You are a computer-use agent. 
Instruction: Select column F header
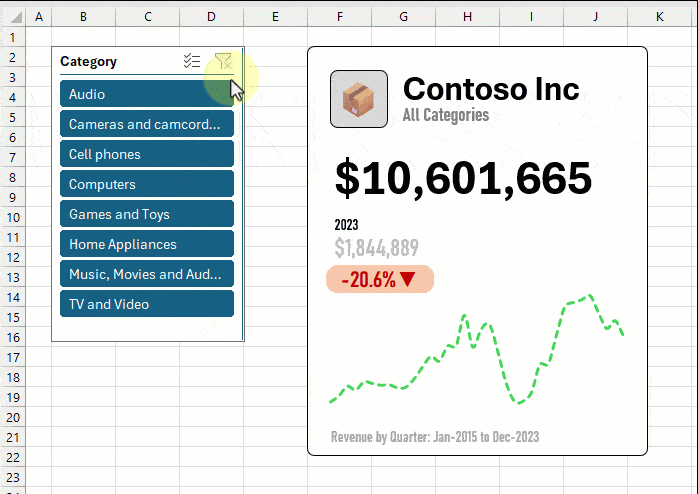[340, 17]
